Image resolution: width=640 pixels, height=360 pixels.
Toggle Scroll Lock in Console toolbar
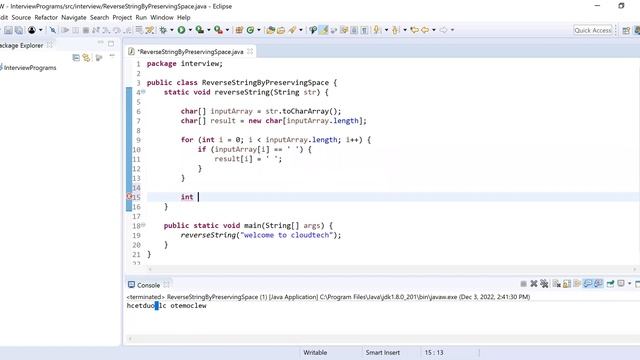point(567,284)
